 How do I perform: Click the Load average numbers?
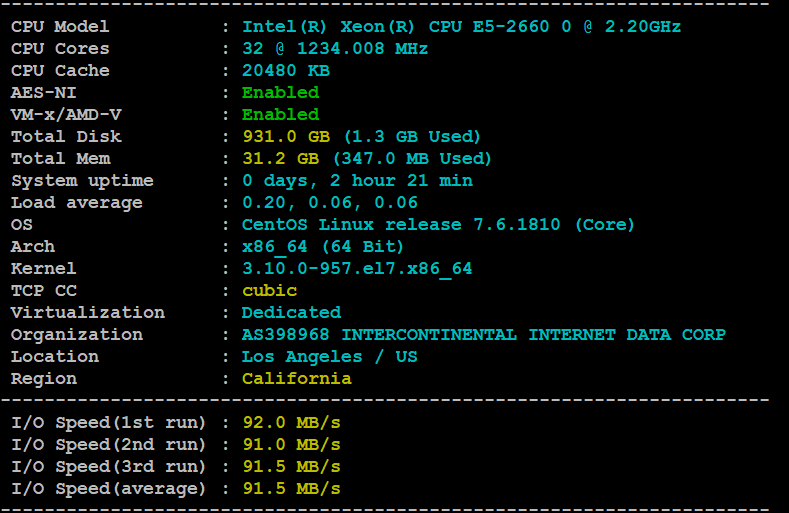(330, 203)
